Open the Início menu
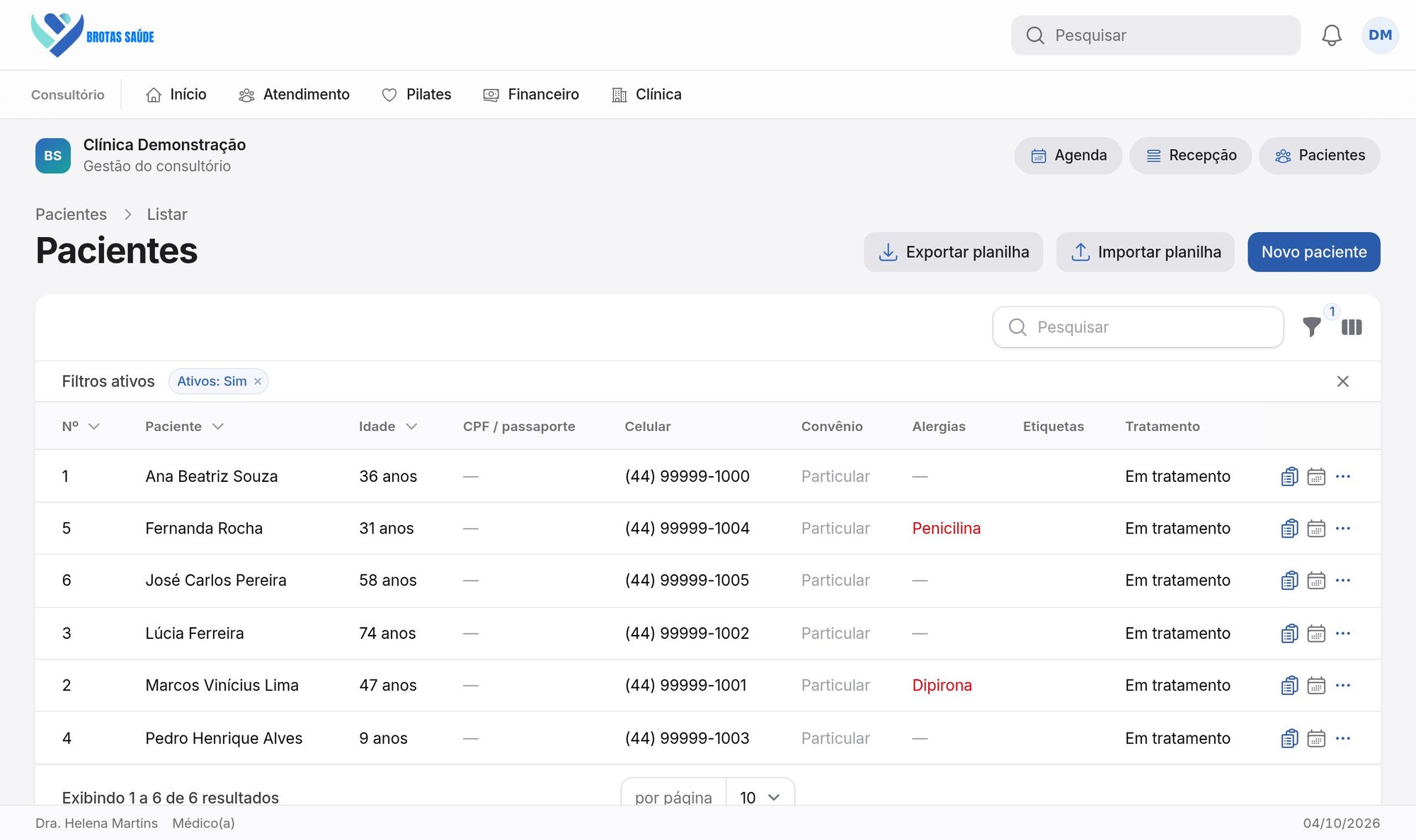 tap(176, 95)
